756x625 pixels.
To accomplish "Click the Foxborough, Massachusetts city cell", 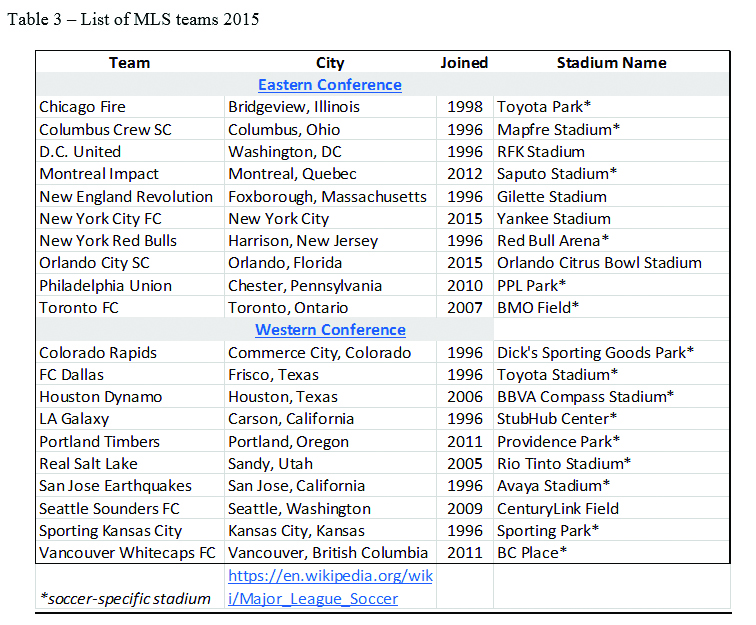I will coord(328,196).
